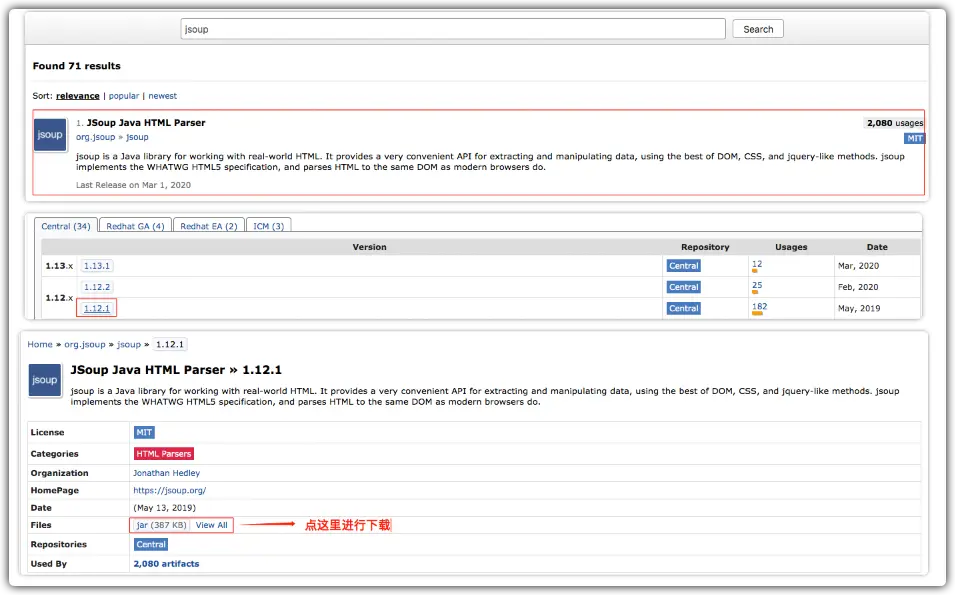The height and width of the screenshot is (595, 955).
Task: Click the 1.12.1 breadcrumb item
Action: (x=169, y=344)
